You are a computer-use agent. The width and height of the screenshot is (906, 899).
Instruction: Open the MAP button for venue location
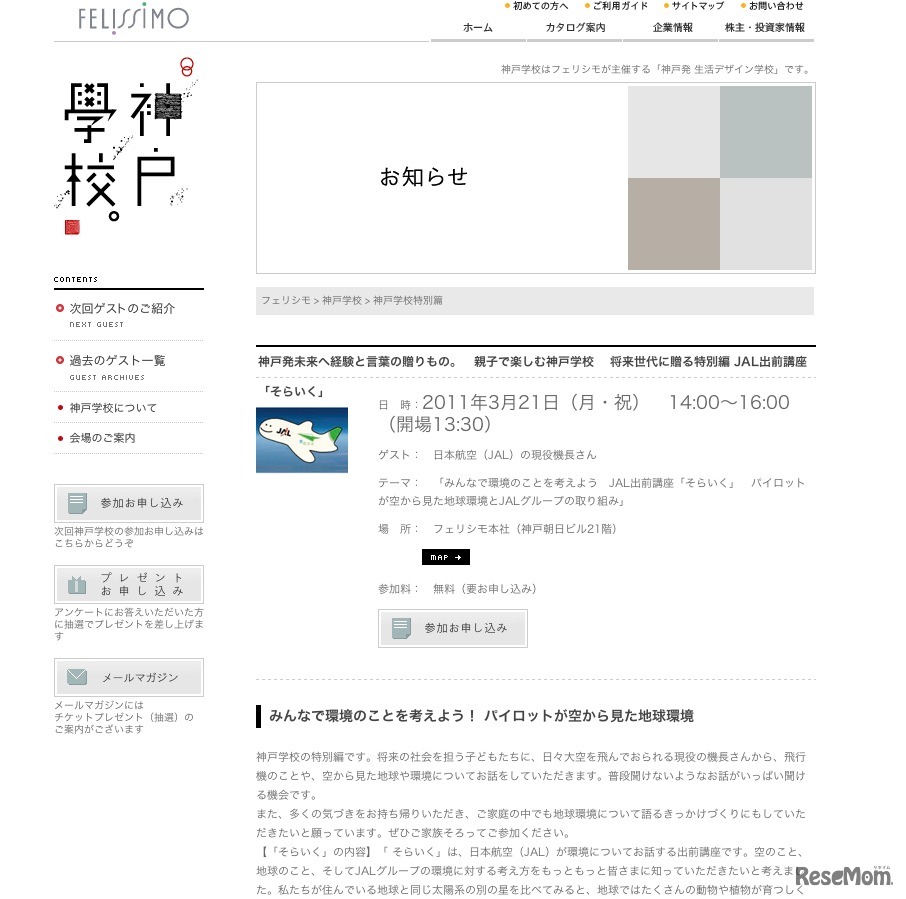[445, 557]
